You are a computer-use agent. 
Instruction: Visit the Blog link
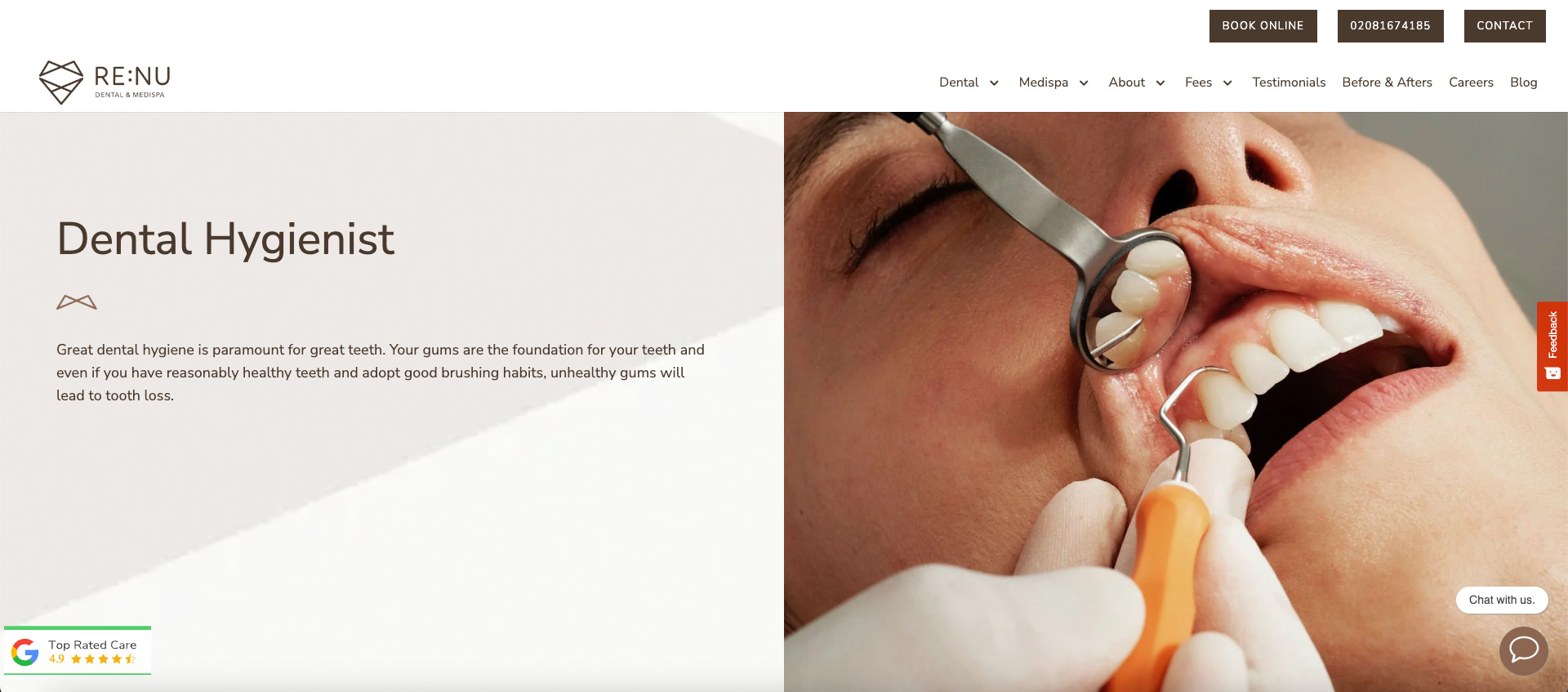point(1523,83)
